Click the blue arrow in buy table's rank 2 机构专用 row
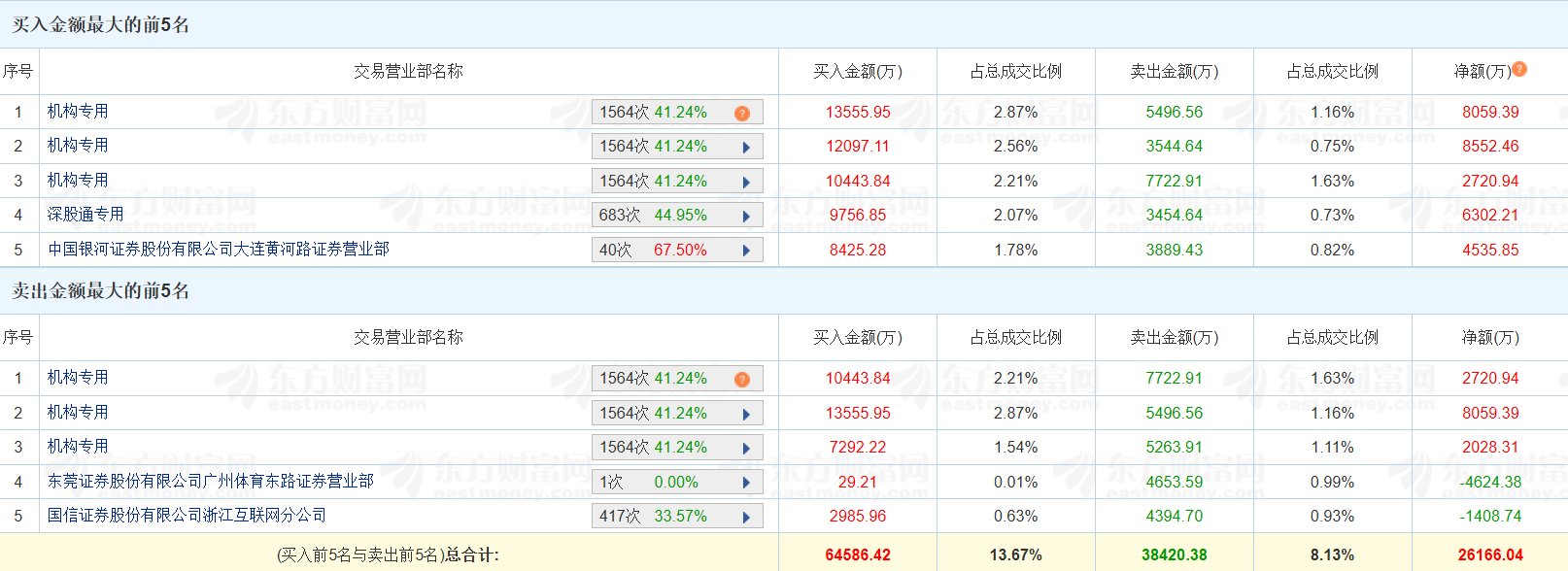The width and height of the screenshot is (1568, 571). (x=746, y=148)
